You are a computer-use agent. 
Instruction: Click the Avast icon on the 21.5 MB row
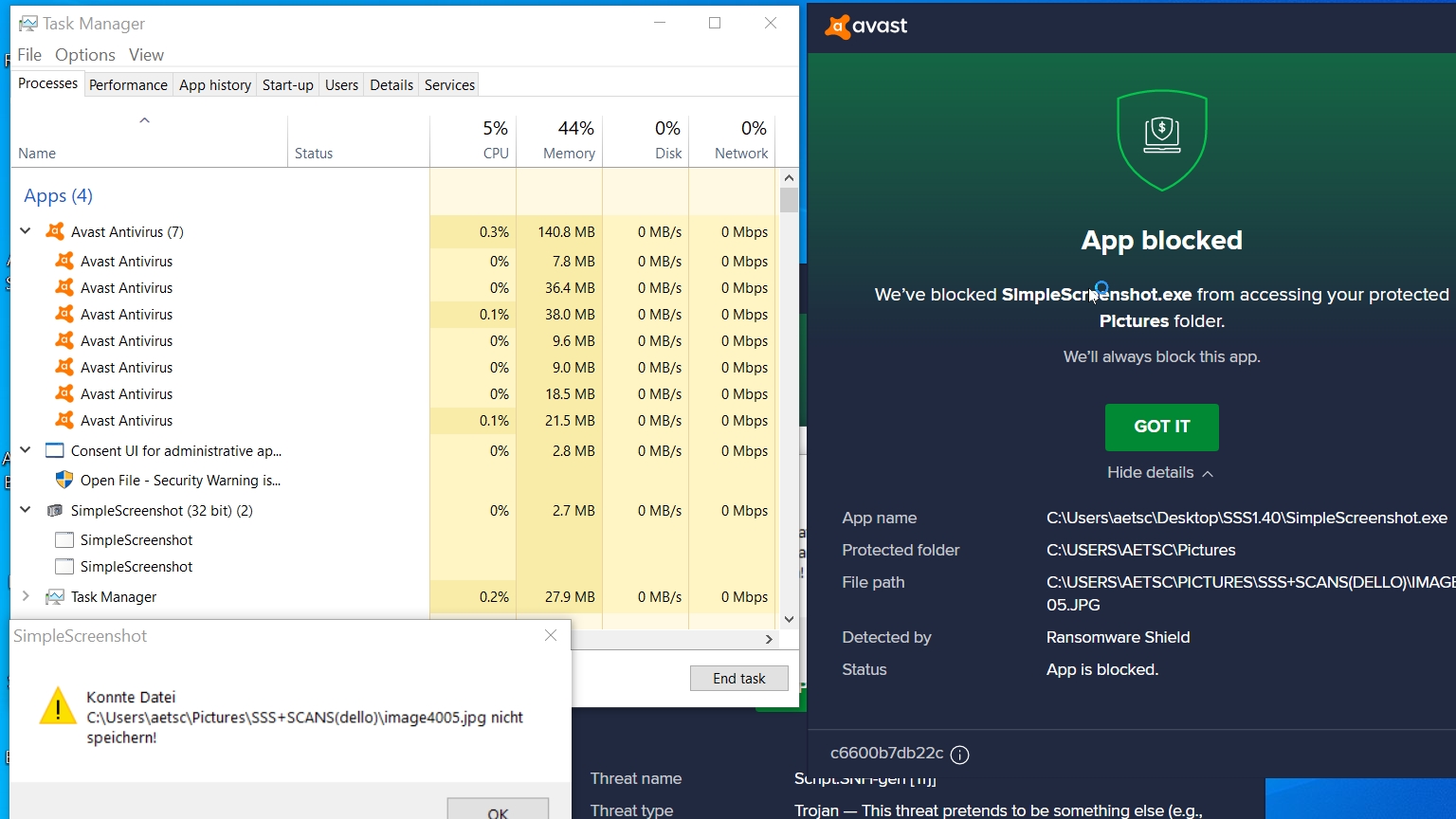(x=64, y=420)
